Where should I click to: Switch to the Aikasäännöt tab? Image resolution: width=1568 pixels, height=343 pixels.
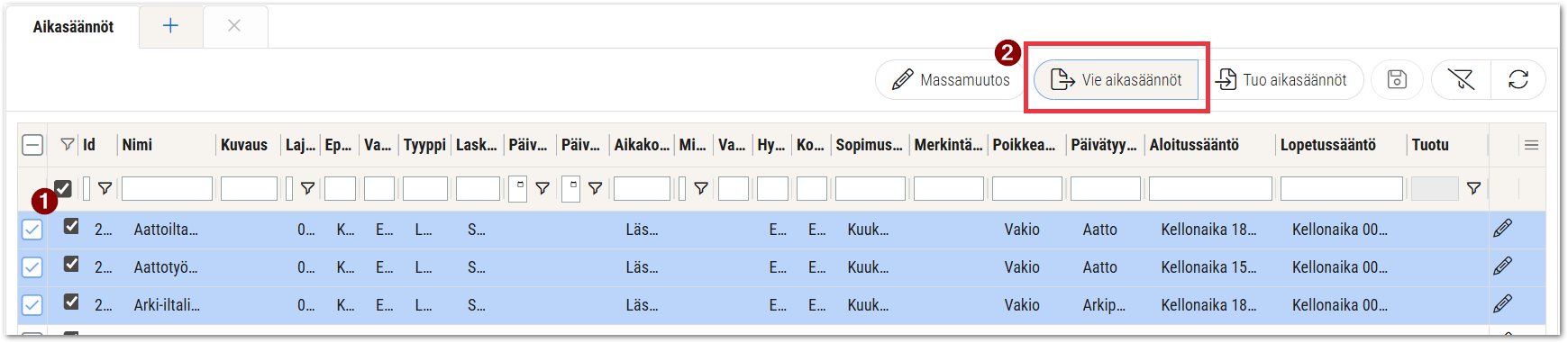point(73,27)
